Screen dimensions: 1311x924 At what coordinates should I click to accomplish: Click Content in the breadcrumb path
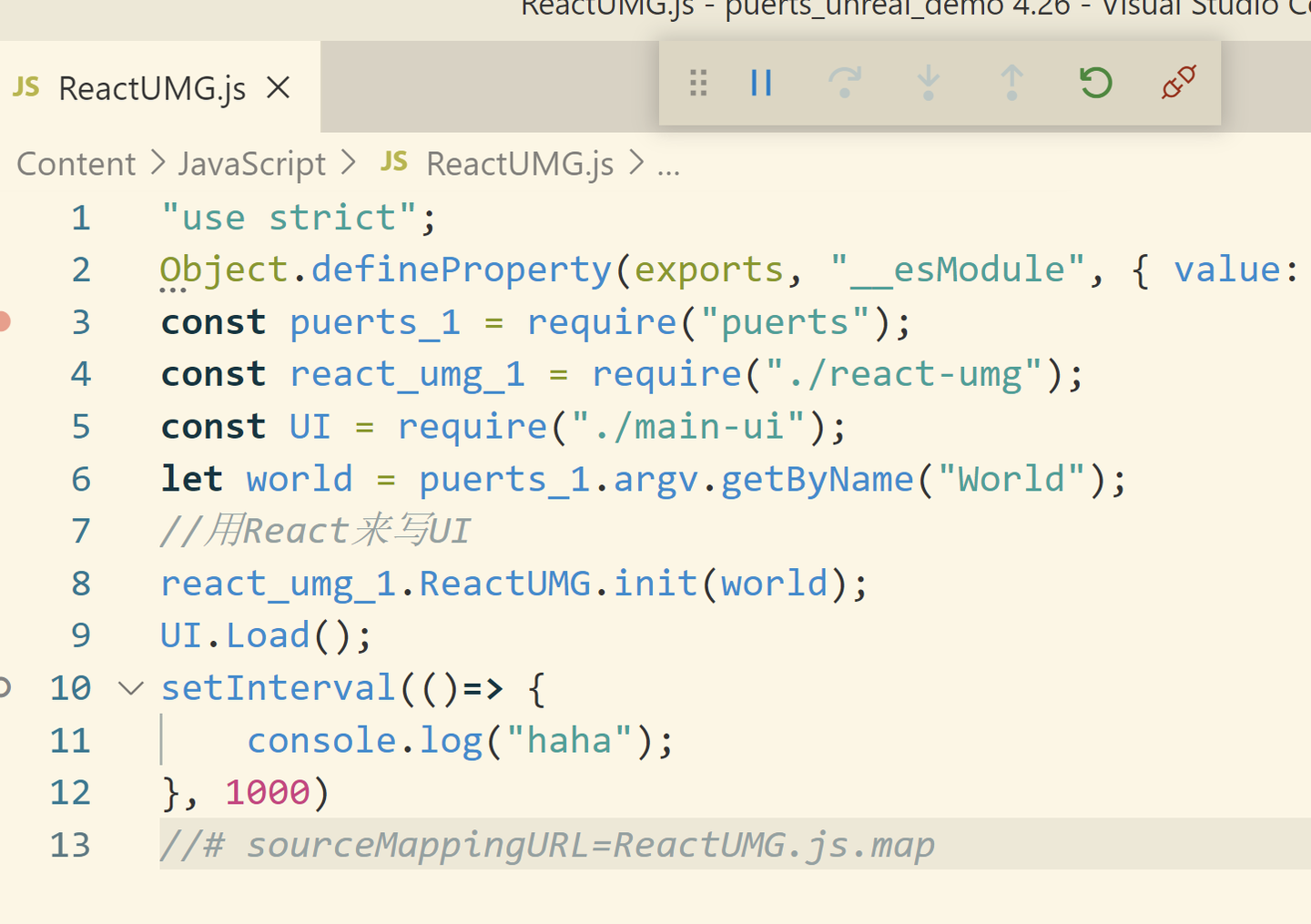point(76,163)
